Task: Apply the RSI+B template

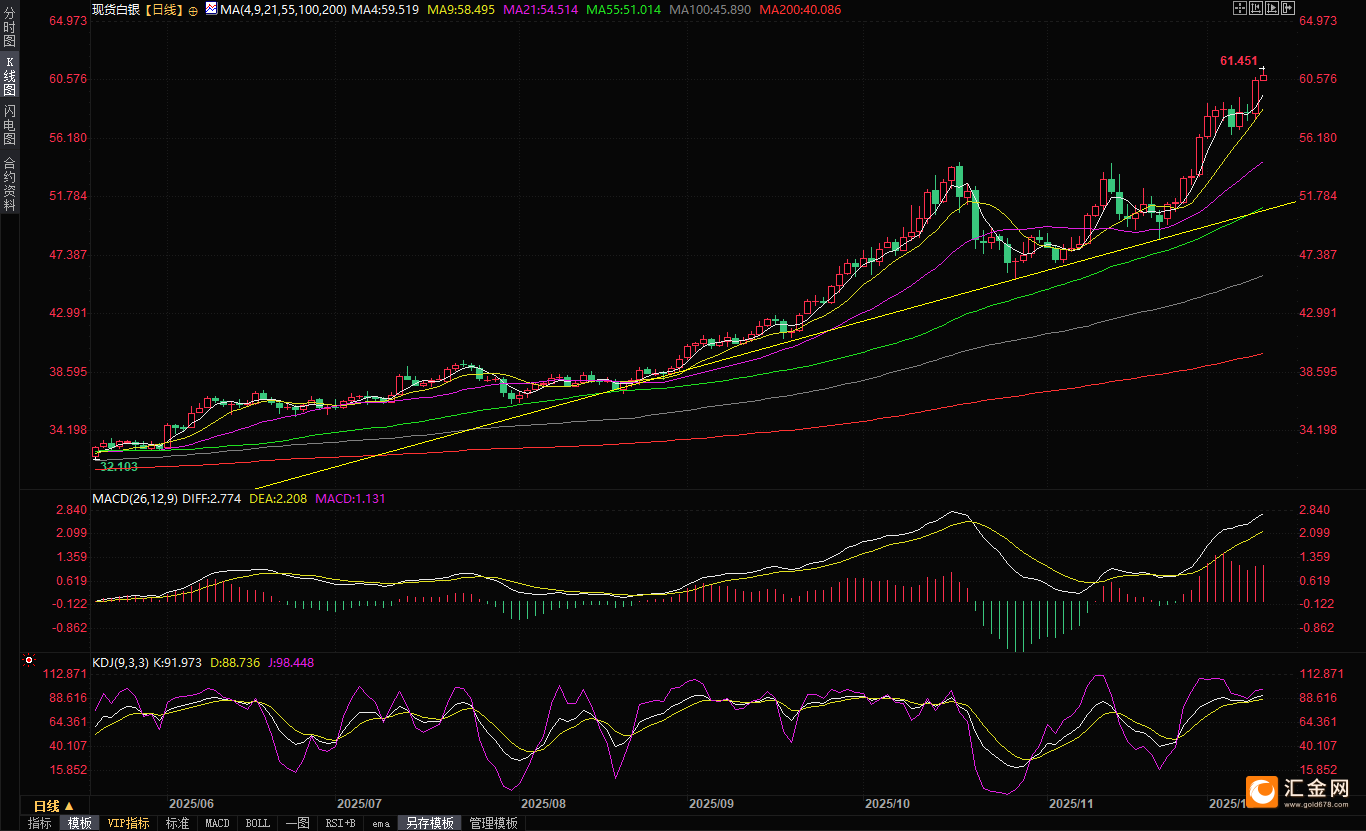Action: [x=340, y=823]
